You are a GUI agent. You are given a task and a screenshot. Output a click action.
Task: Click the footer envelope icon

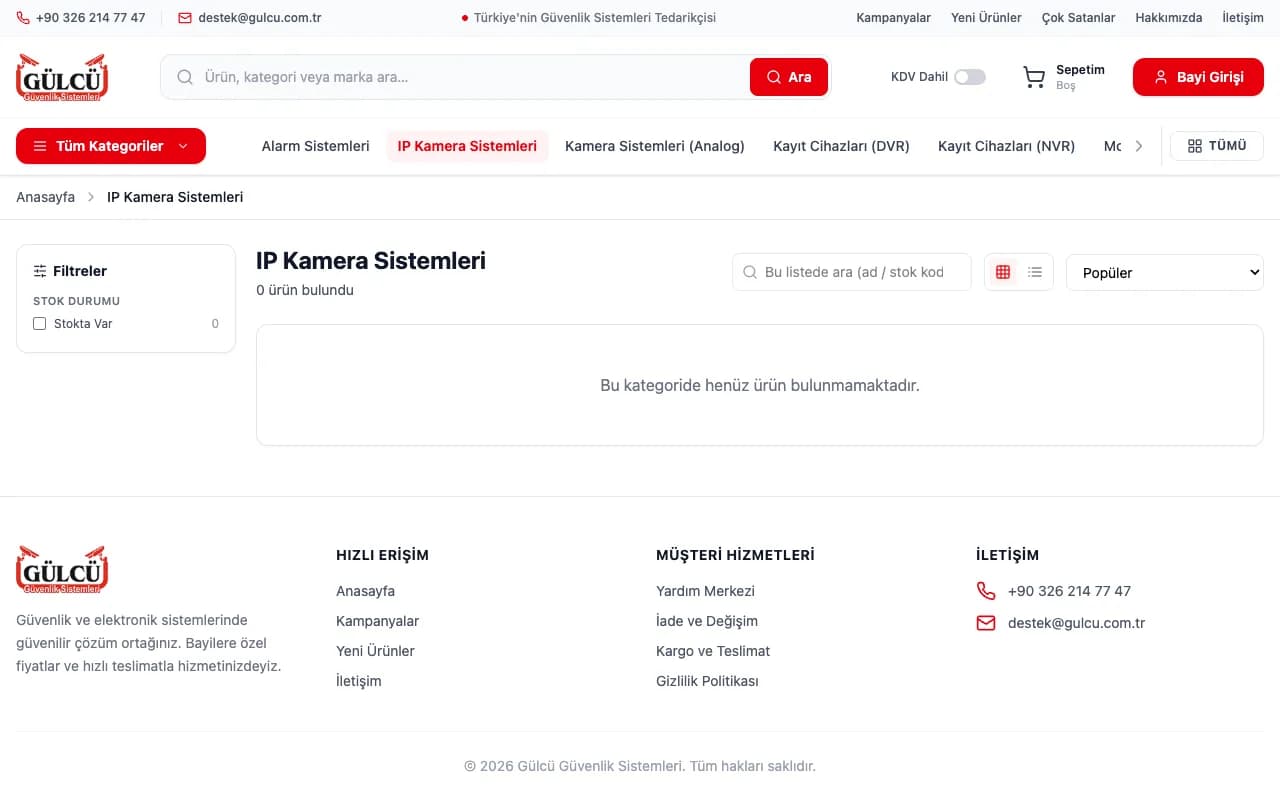point(986,623)
